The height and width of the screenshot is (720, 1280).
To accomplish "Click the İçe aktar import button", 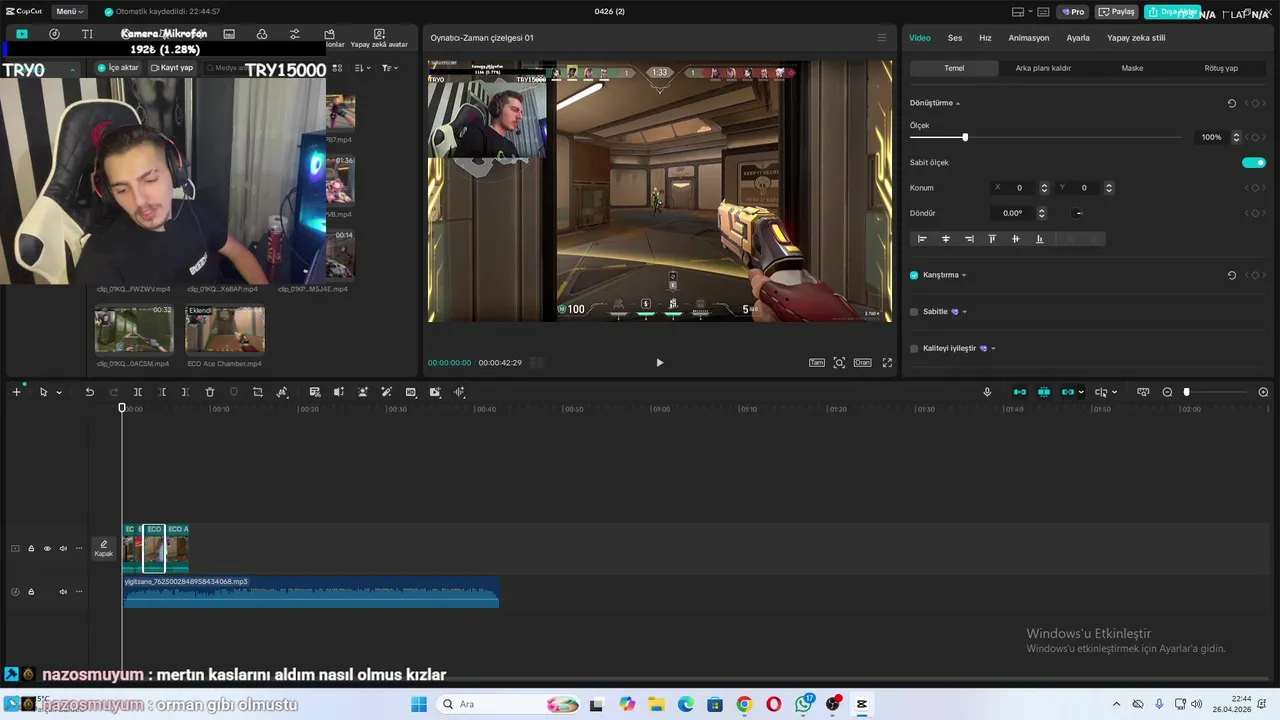I will tap(119, 68).
